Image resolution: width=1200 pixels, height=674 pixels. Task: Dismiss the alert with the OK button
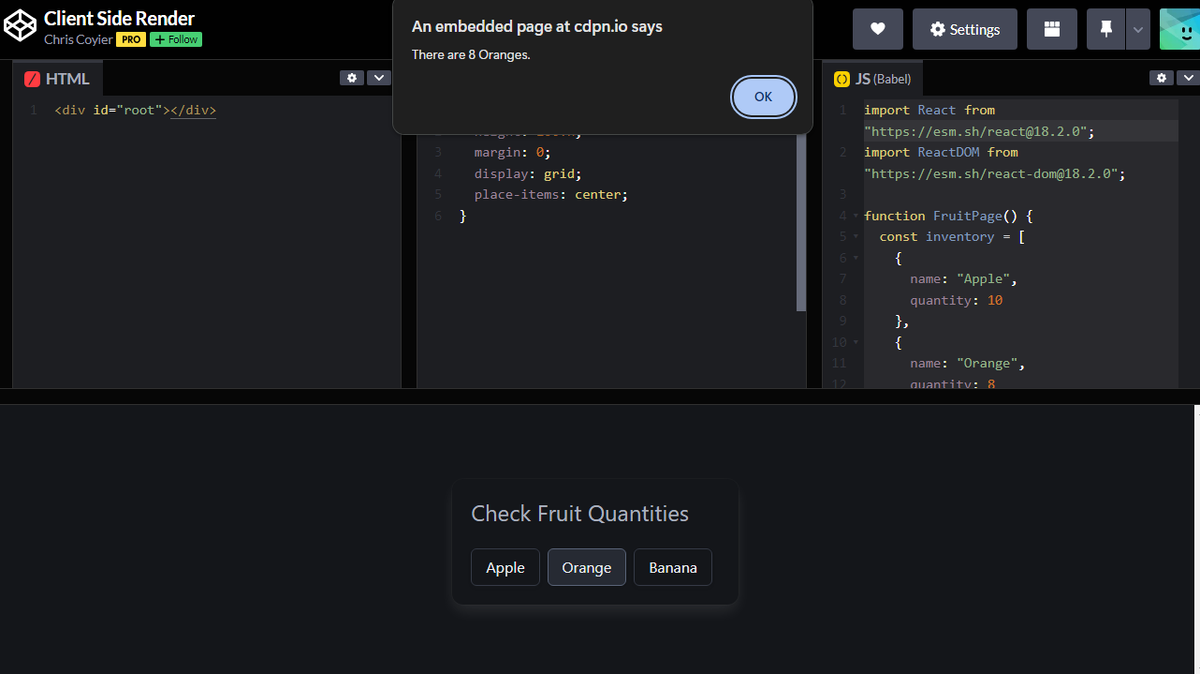pos(763,97)
